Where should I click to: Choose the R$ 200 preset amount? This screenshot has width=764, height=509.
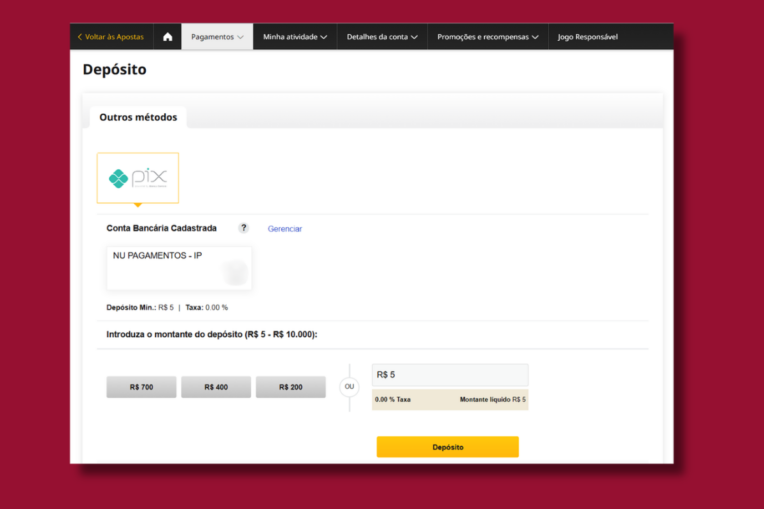[290, 387]
